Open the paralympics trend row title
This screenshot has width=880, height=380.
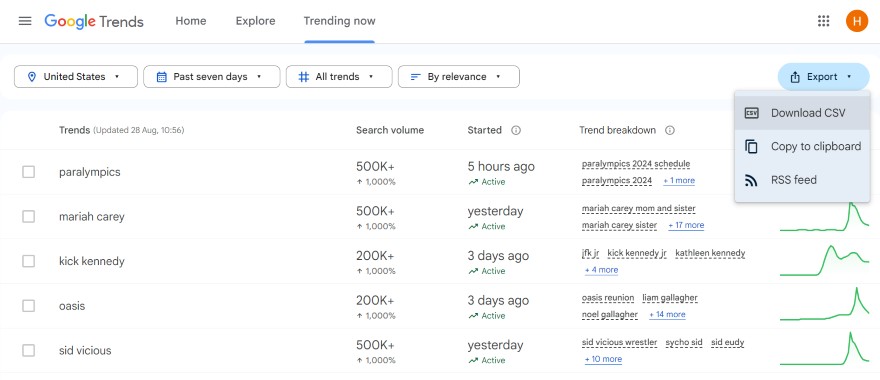point(90,172)
